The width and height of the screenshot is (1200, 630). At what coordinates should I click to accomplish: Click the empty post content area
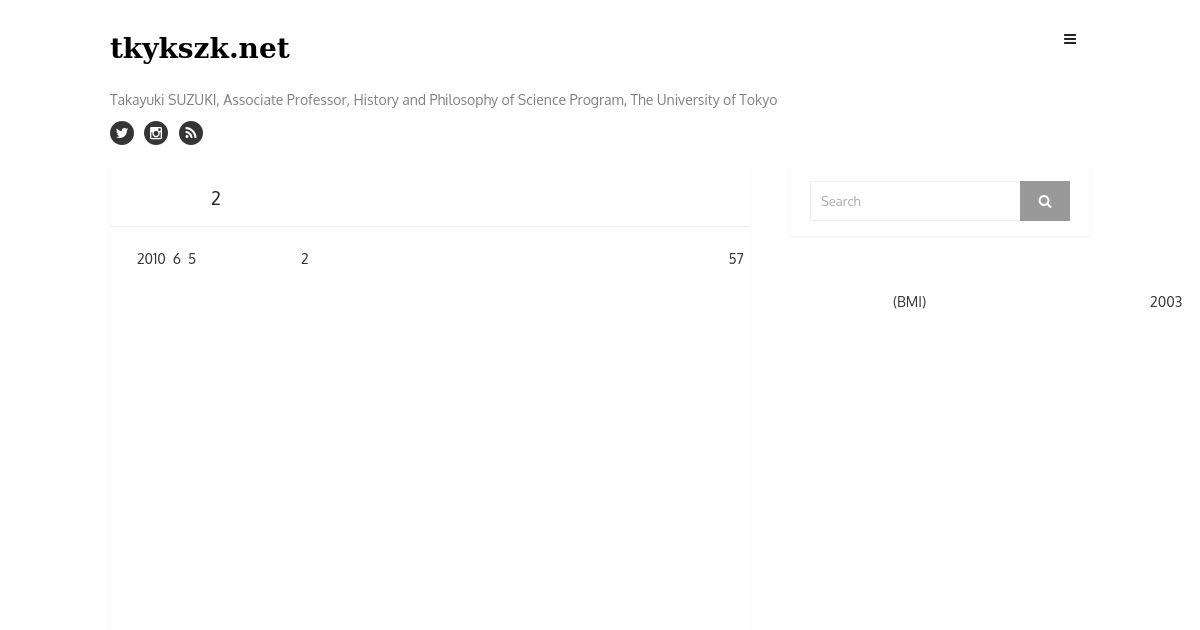(x=430, y=450)
